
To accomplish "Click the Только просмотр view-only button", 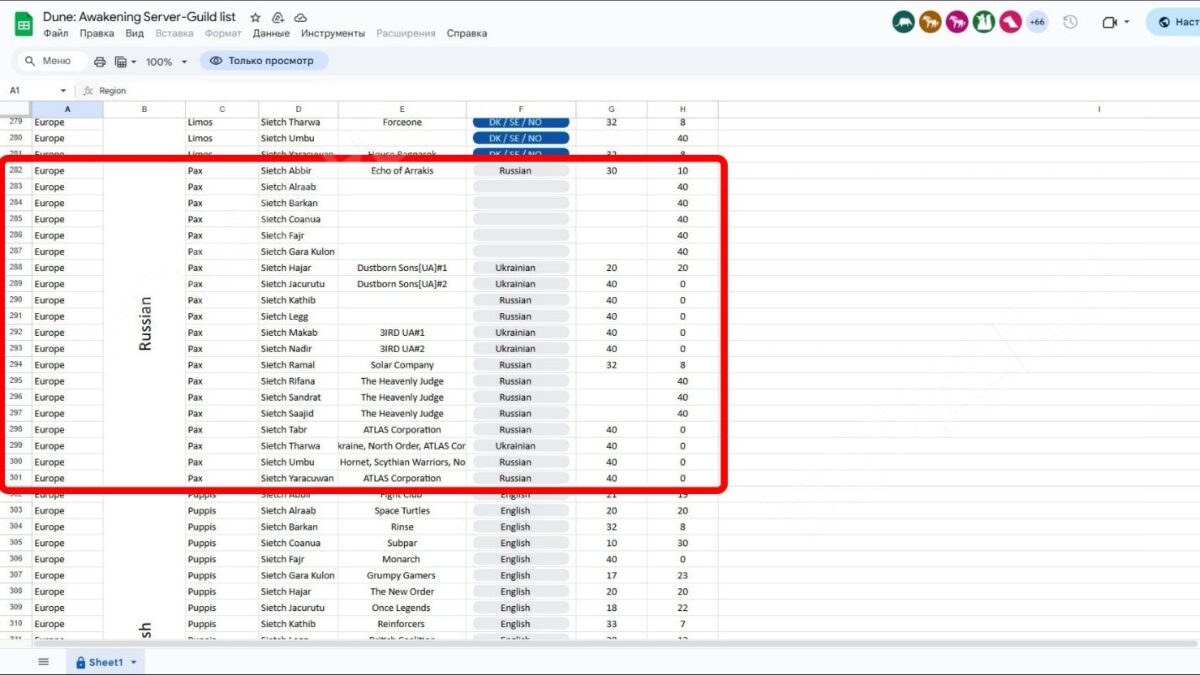I will click(264, 61).
